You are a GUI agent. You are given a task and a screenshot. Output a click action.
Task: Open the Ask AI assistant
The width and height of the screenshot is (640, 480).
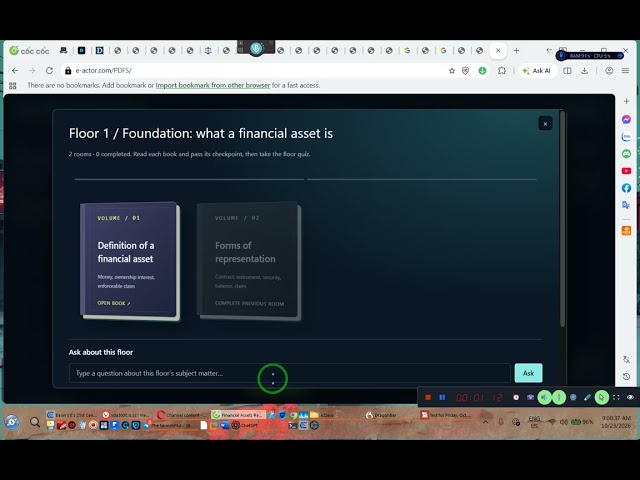(537, 71)
